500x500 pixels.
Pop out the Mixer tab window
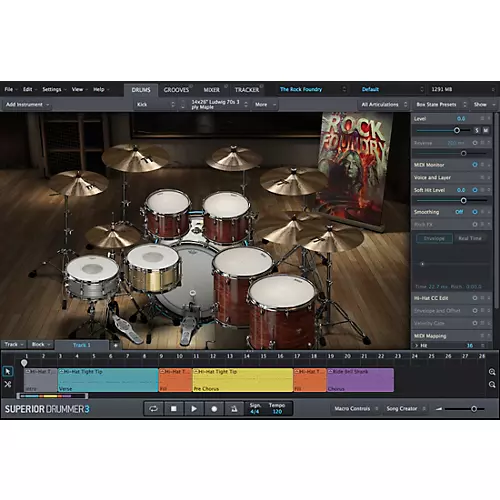(x=226, y=86)
